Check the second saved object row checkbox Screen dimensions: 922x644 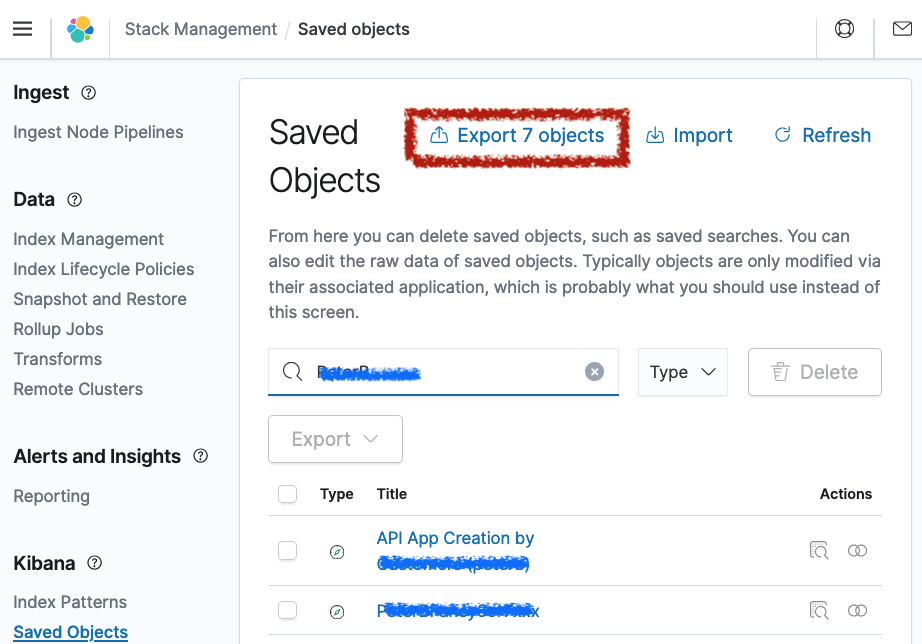coord(288,610)
